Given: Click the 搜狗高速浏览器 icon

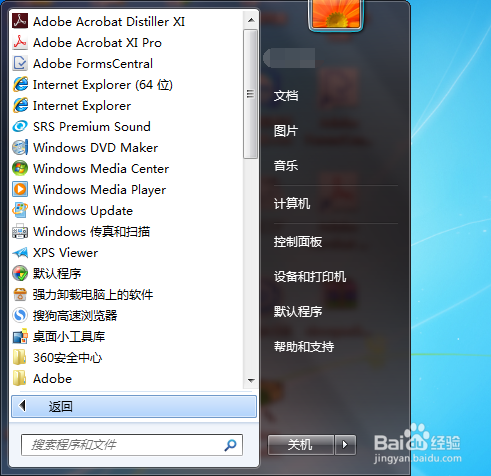Looking at the screenshot, I should pyautogui.click(x=20, y=315).
